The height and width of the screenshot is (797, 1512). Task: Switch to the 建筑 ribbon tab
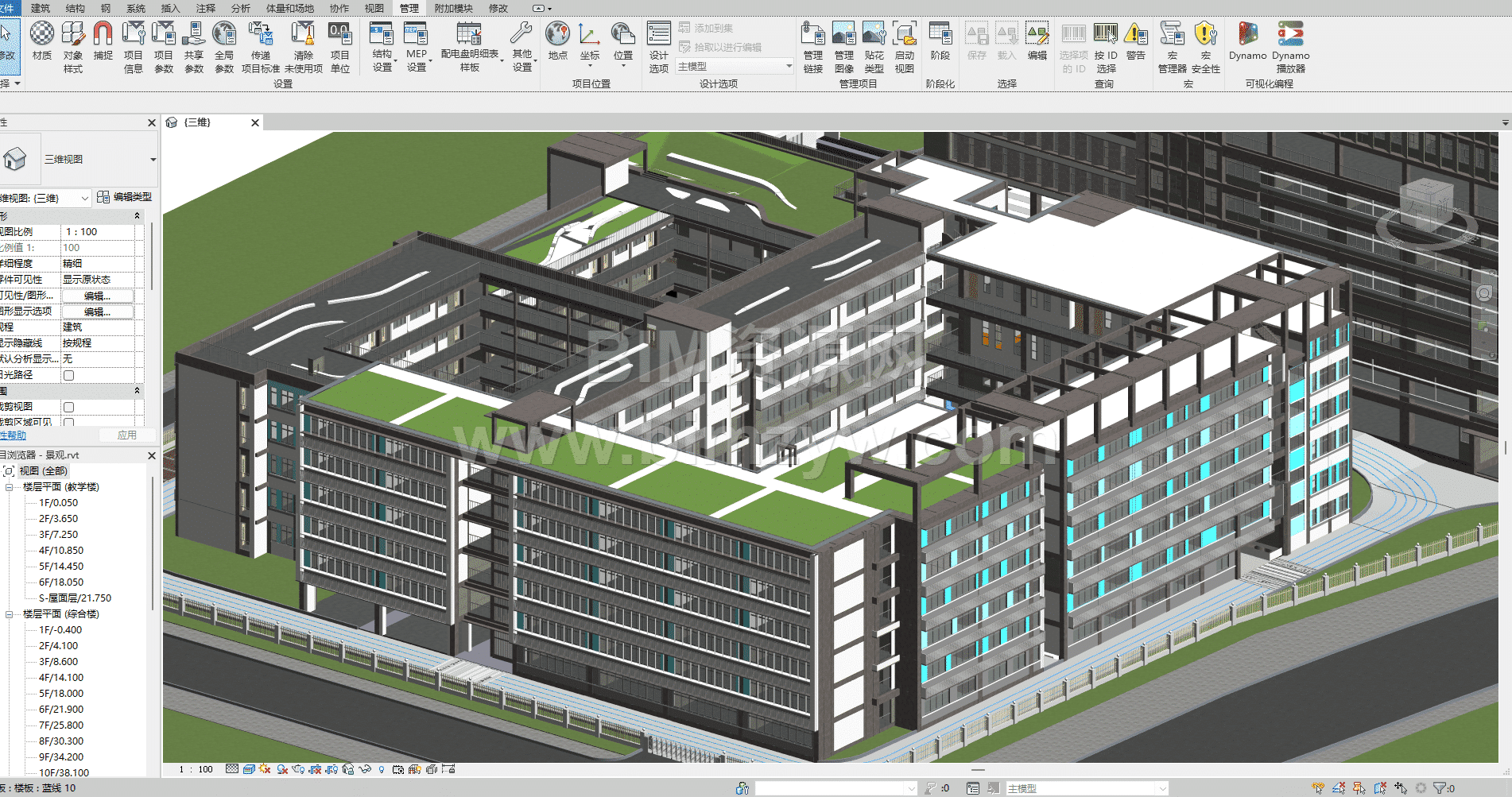point(41,8)
